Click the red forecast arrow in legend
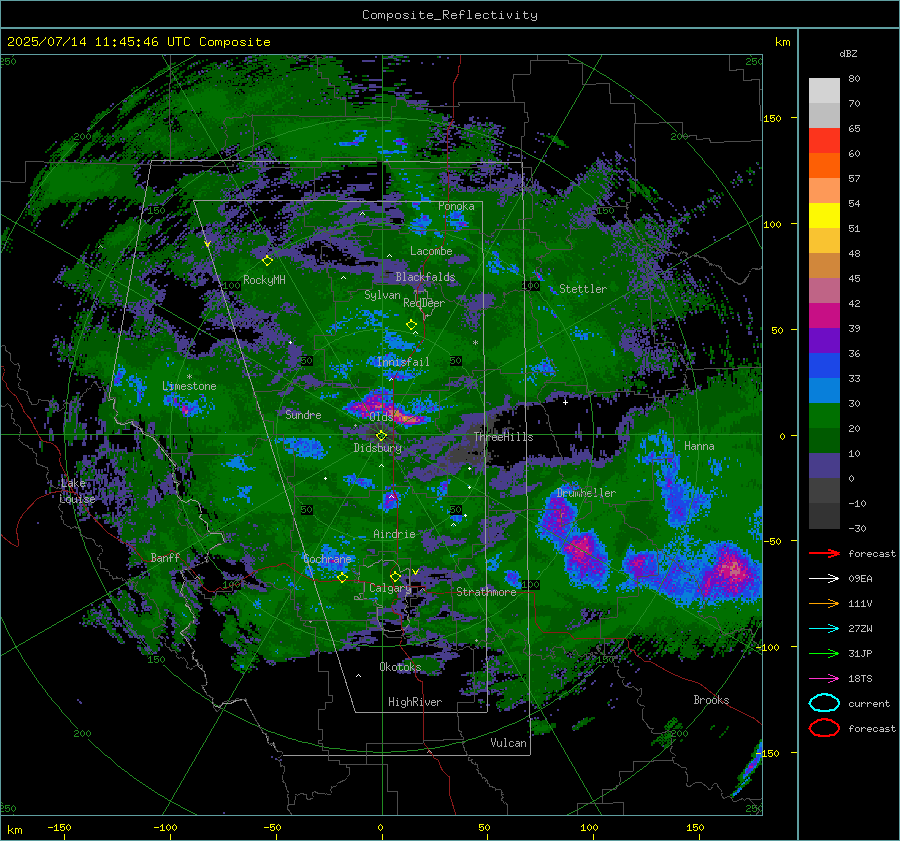The image size is (900, 841). point(824,553)
